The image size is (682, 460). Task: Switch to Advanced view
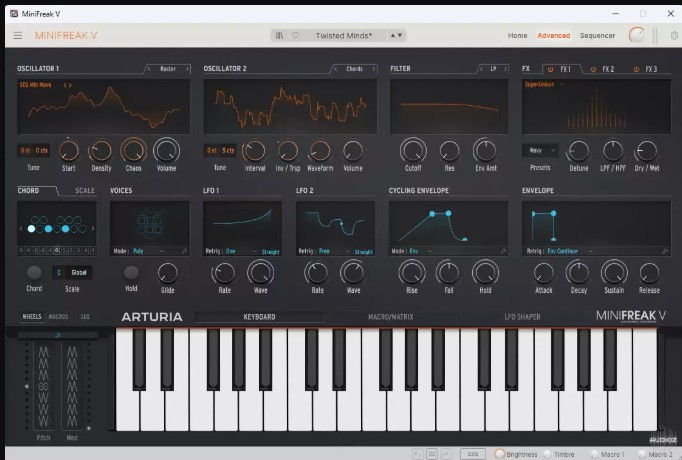pyautogui.click(x=554, y=36)
